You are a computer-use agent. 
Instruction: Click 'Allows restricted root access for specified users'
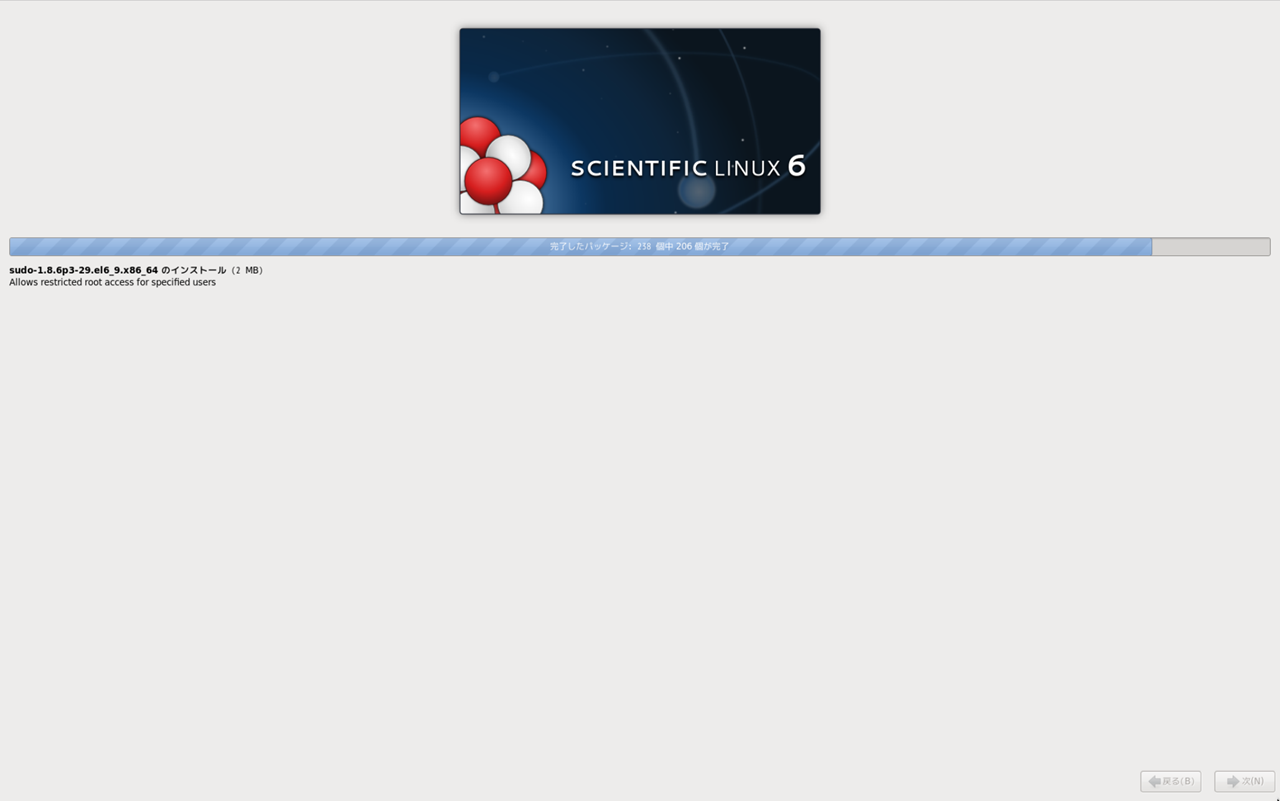112,282
